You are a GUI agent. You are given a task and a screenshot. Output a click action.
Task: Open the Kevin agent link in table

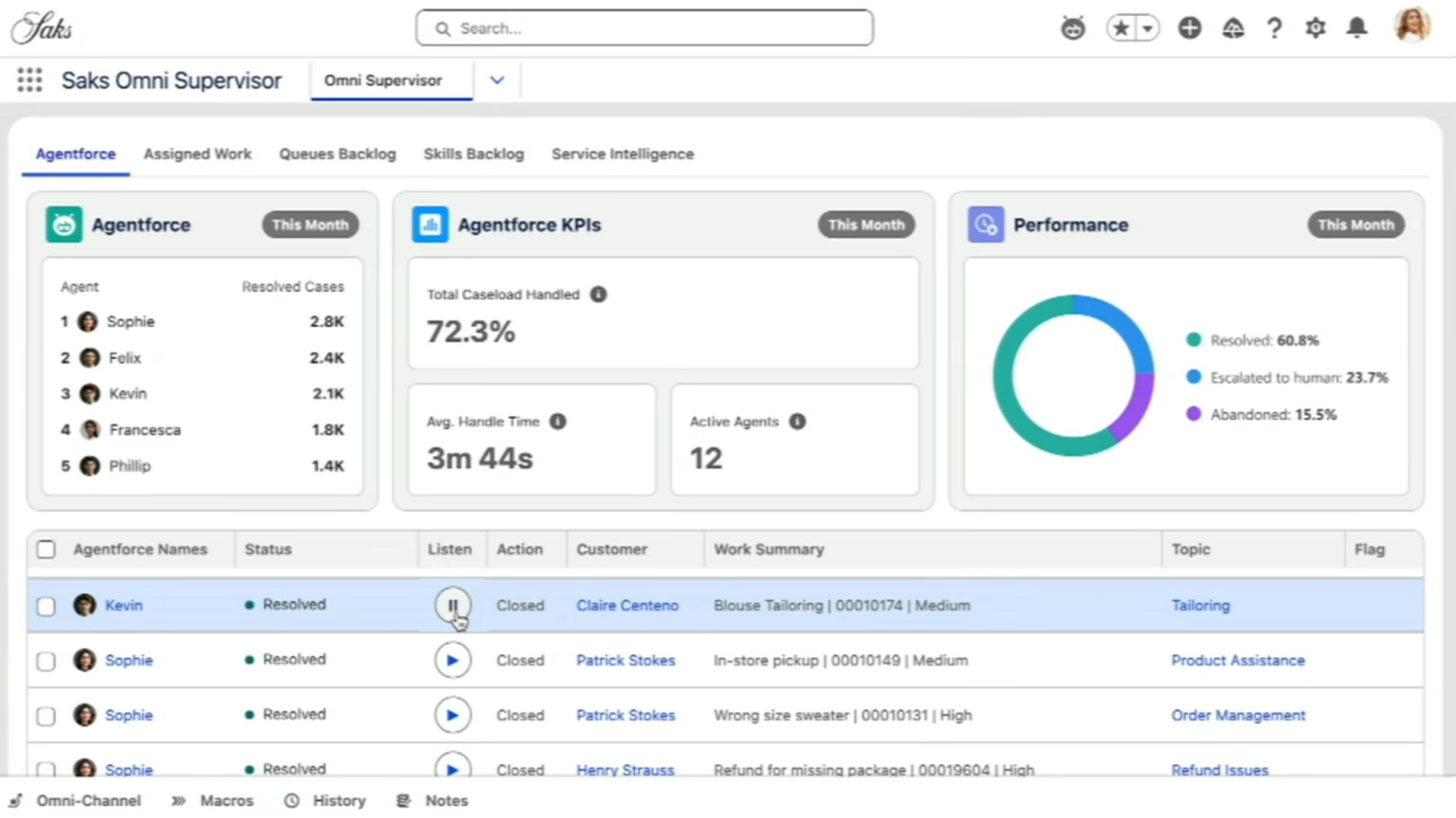click(123, 605)
